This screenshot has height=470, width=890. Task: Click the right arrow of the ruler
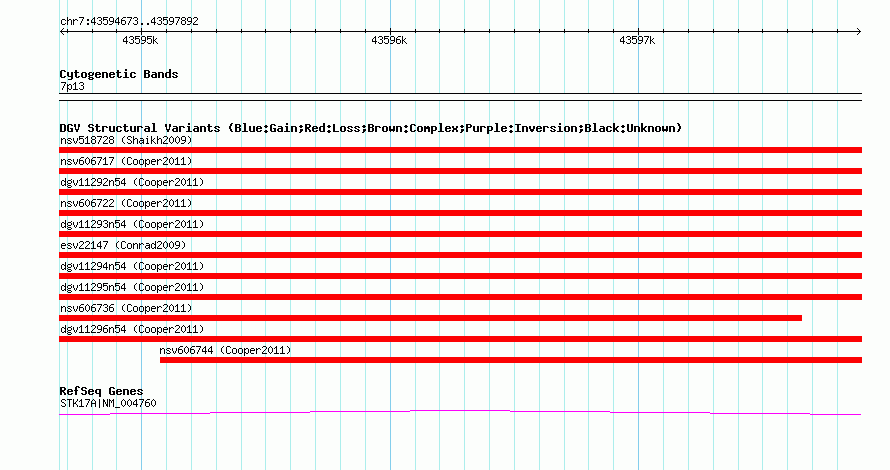click(858, 32)
